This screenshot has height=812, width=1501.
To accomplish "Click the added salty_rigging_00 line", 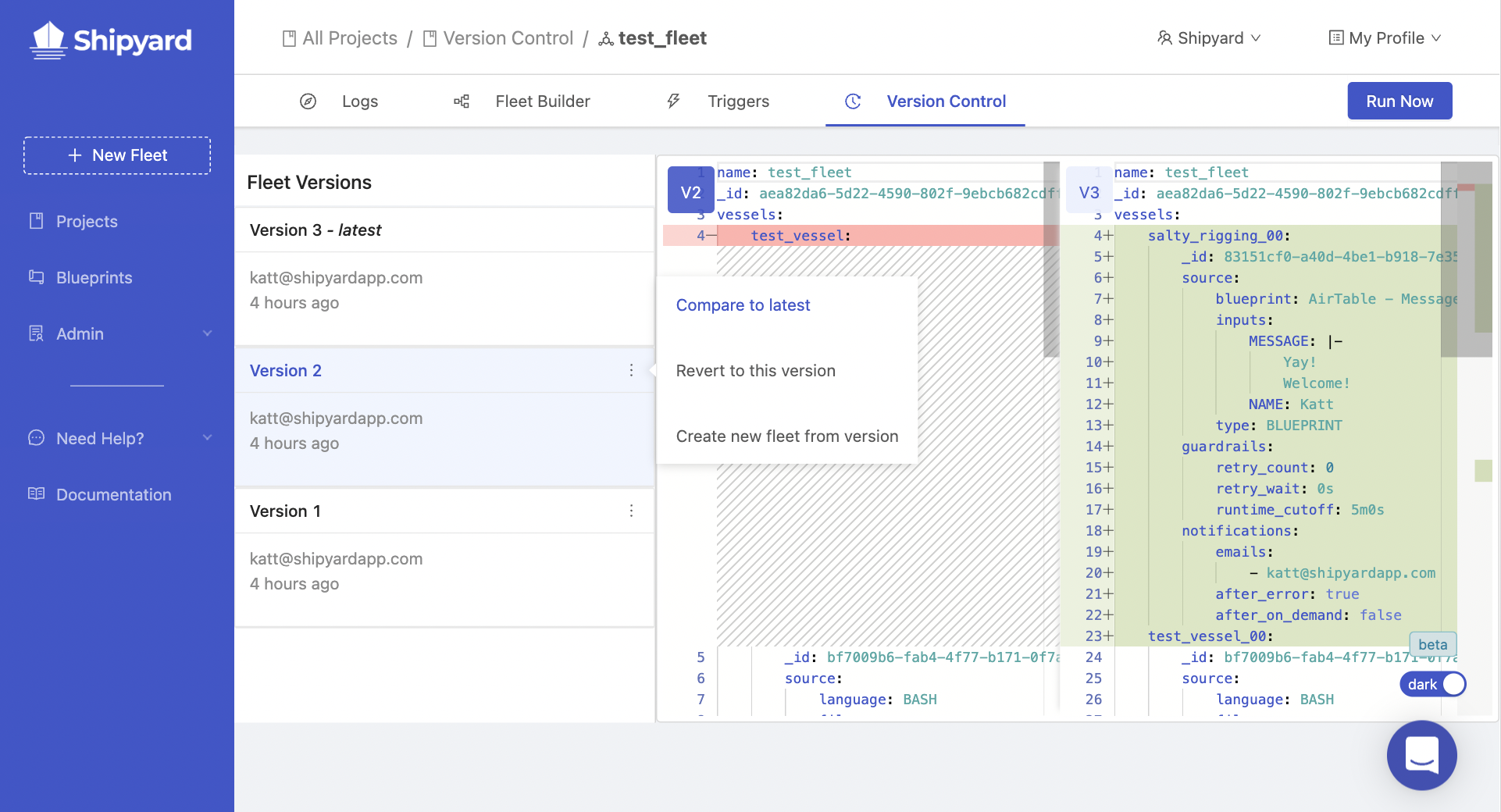I will coord(1259,235).
